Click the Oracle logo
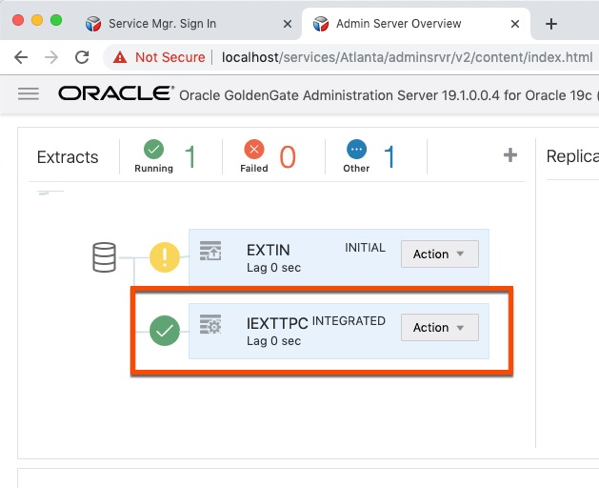 116,93
